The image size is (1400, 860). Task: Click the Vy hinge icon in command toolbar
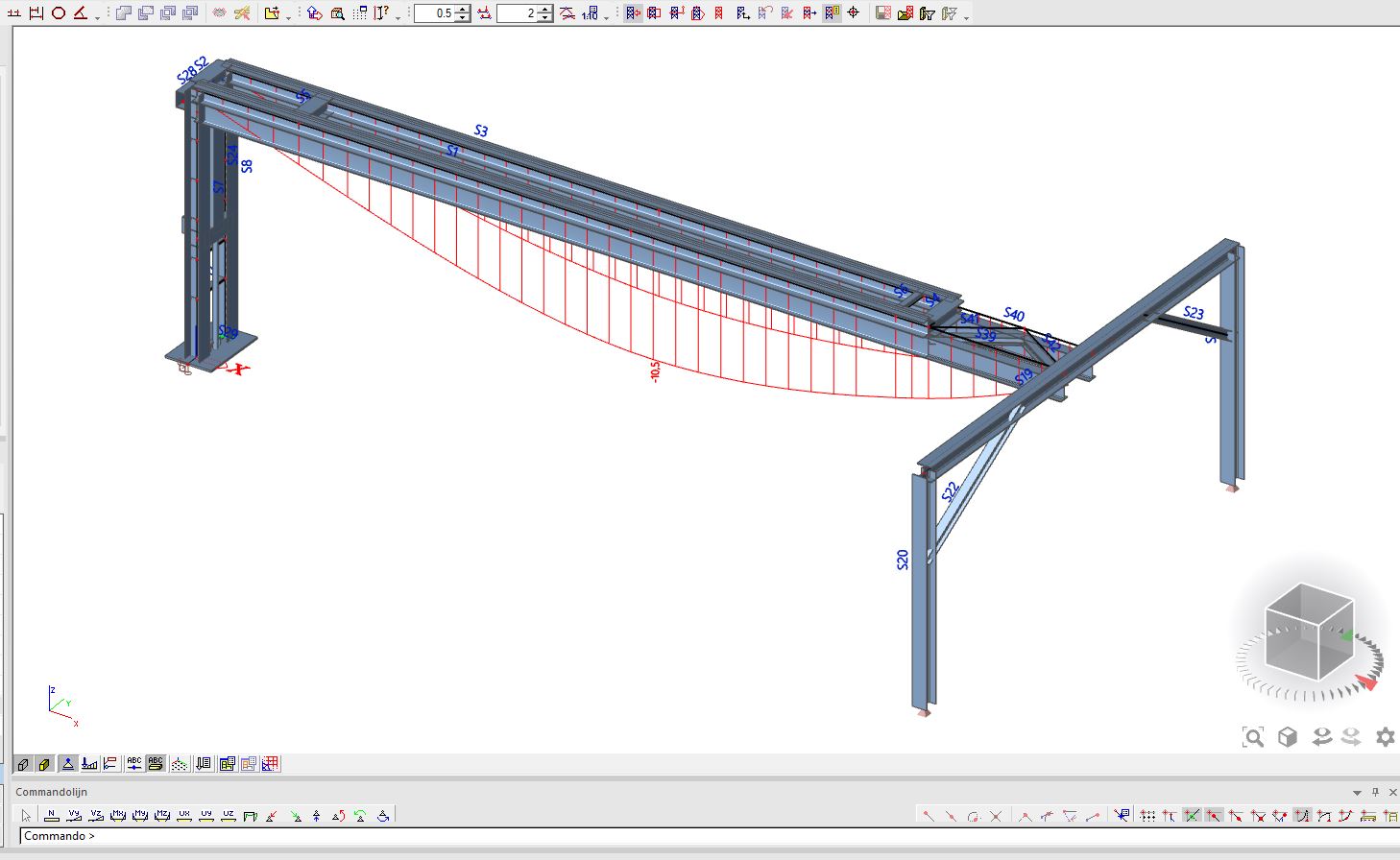pos(74,816)
